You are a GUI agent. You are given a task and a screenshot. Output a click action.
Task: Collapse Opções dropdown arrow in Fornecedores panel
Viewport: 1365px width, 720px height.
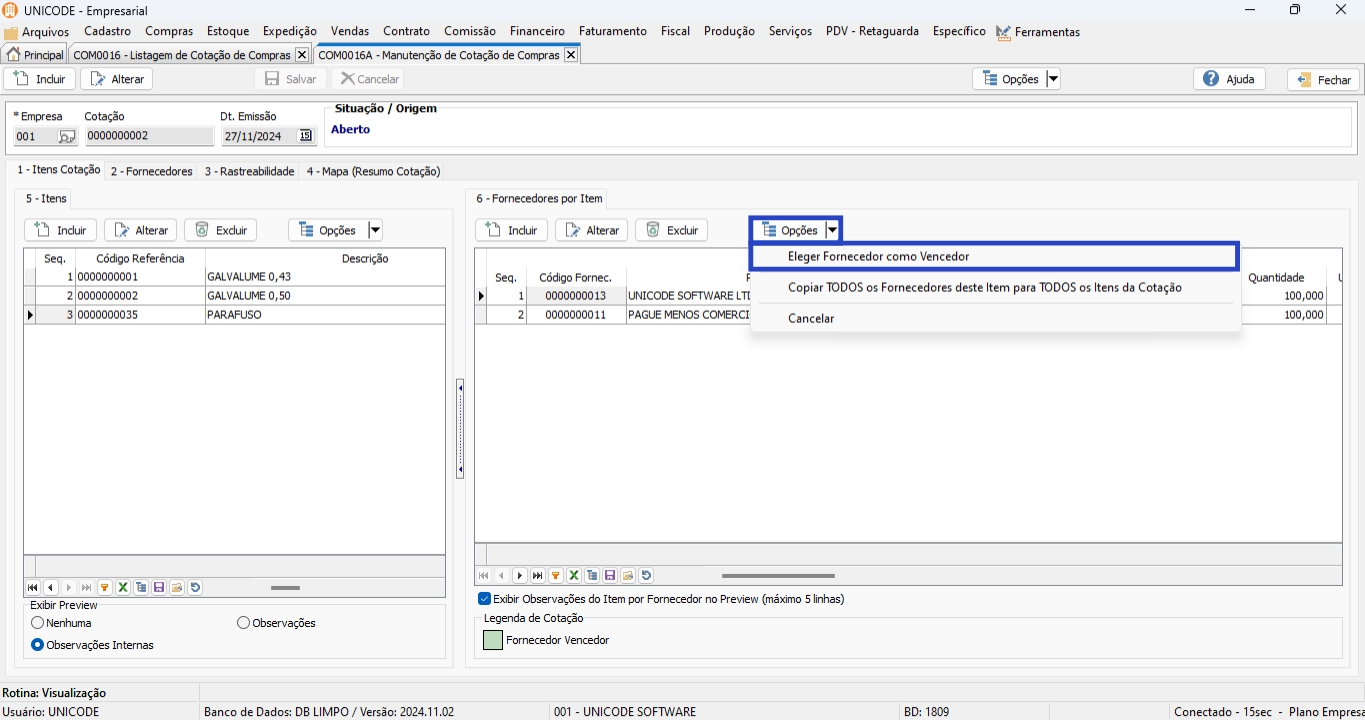(832, 230)
